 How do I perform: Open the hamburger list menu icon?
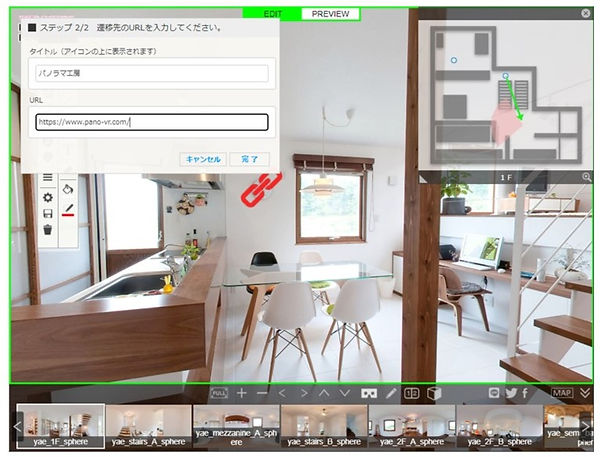[47, 178]
